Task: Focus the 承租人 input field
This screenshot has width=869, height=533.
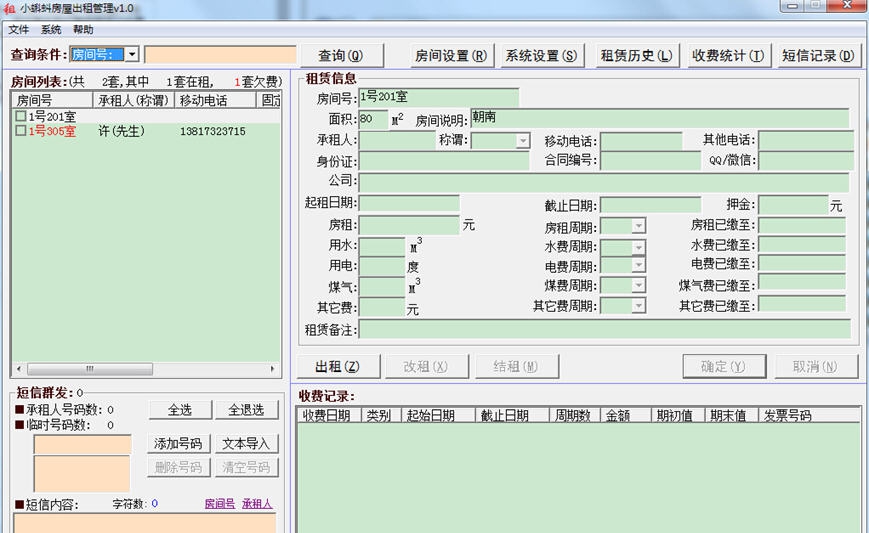Action: pos(397,140)
